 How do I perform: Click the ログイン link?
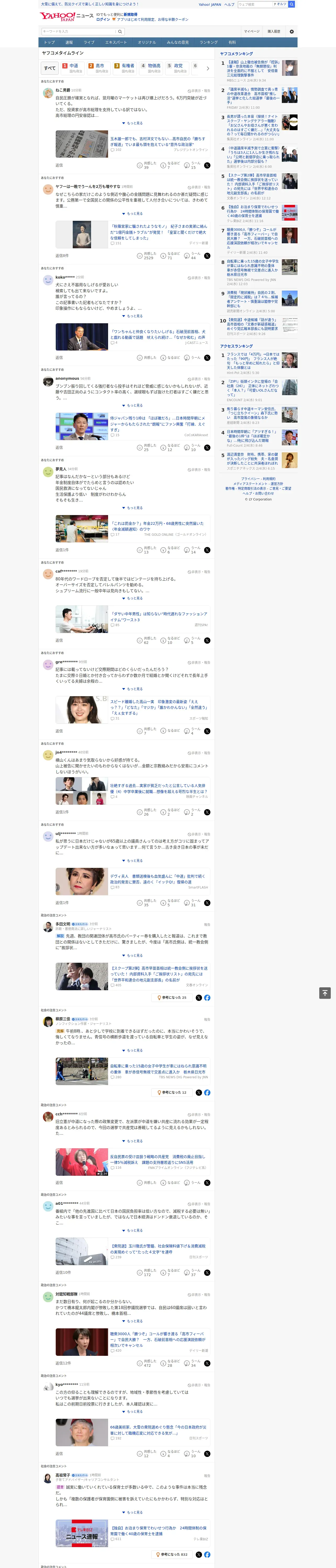coord(103,20)
